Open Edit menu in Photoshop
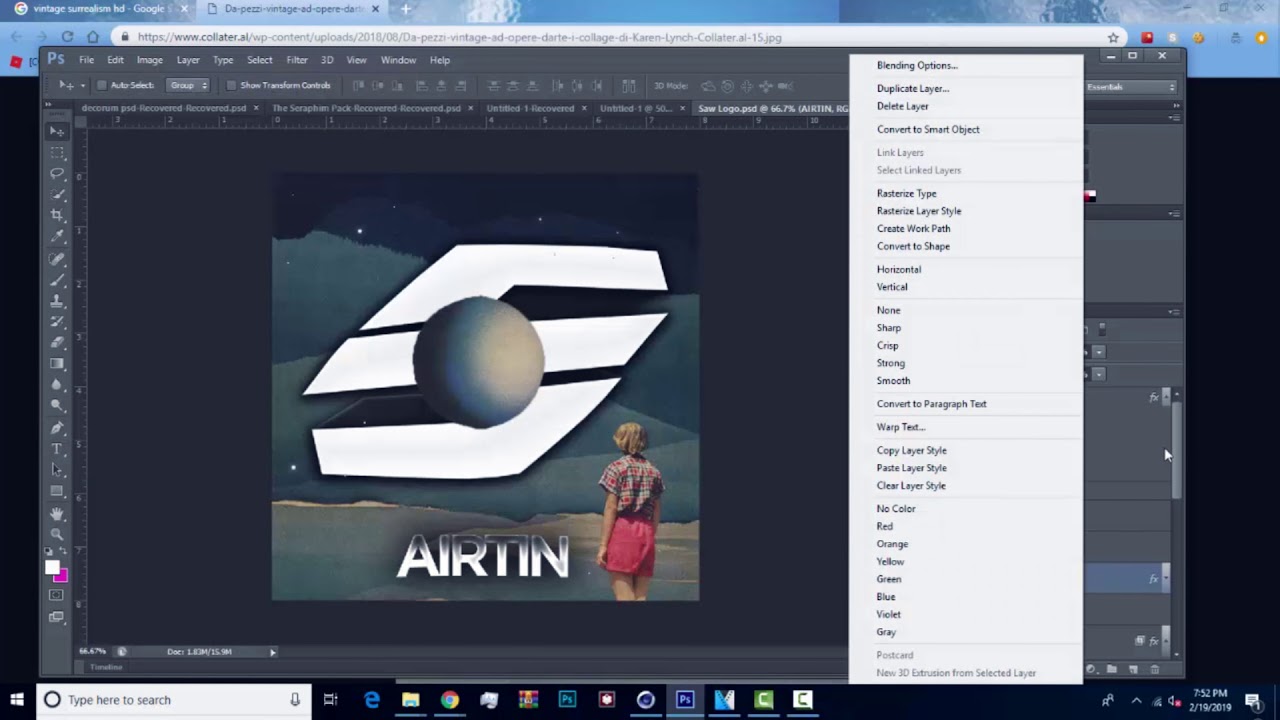Image resolution: width=1280 pixels, height=720 pixels. point(115,60)
